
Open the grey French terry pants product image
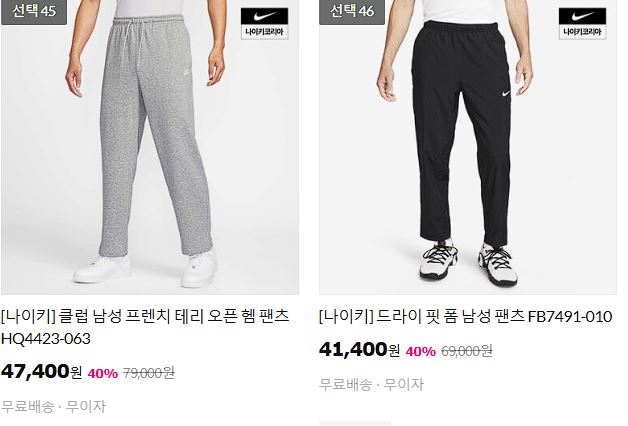(150, 147)
